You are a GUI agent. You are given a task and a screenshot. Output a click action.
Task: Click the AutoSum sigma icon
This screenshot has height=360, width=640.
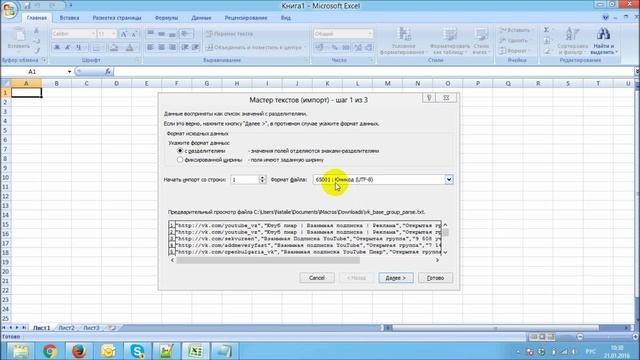547,30
